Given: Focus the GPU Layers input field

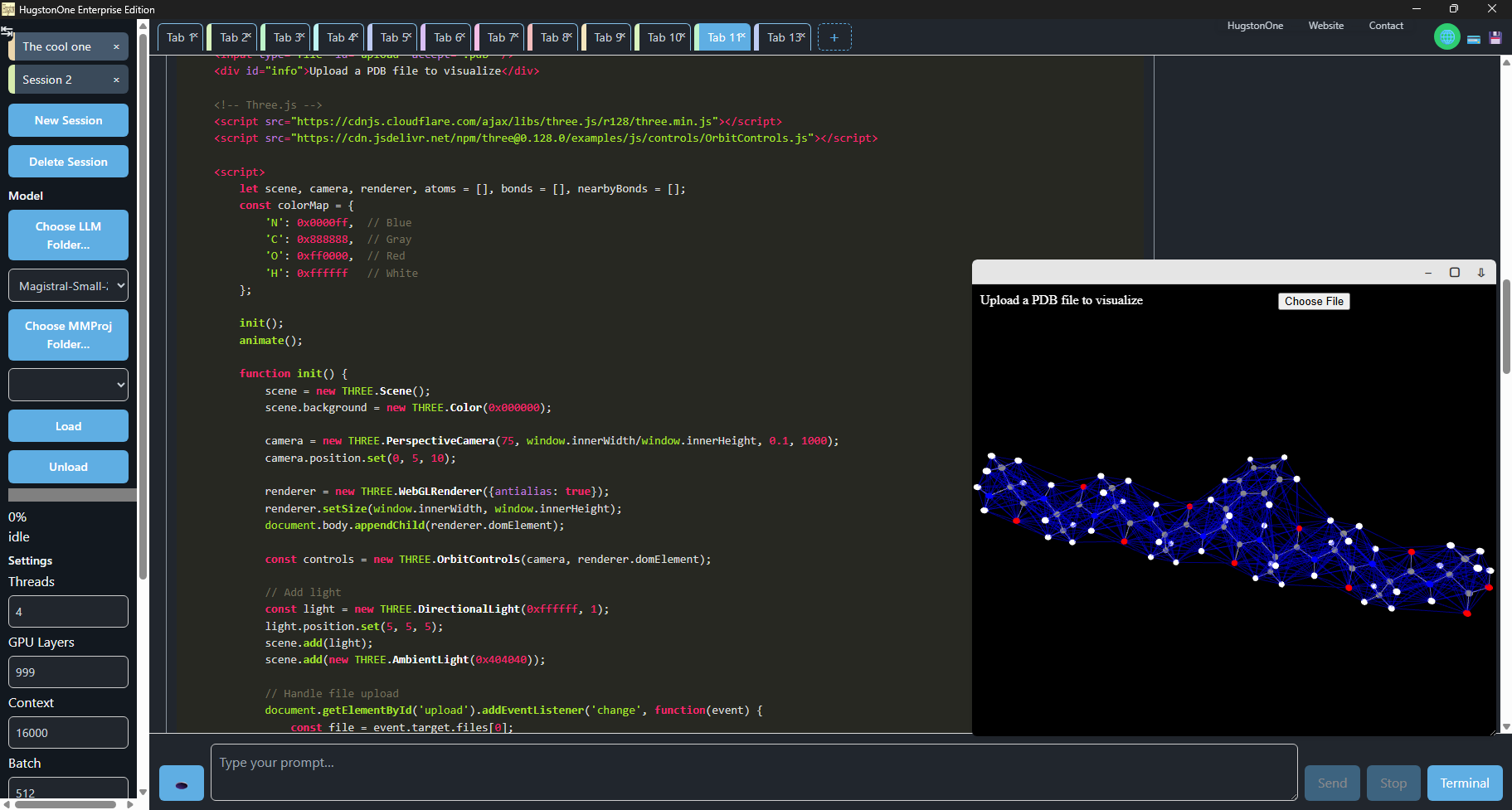Looking at the screenshot, I should [68, 672].
